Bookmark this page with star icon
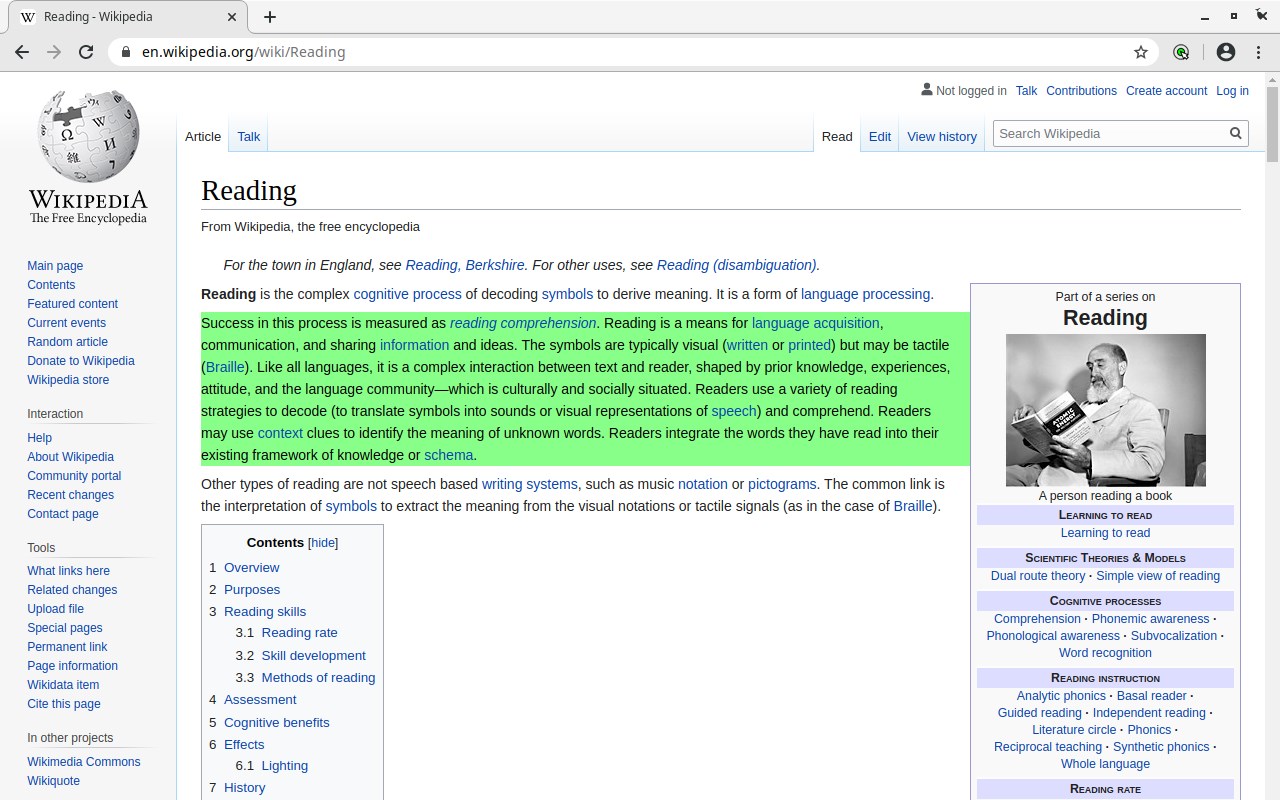Image resolution: width=1280 pixels, height=800 pixels. (x=1140, y=52)
